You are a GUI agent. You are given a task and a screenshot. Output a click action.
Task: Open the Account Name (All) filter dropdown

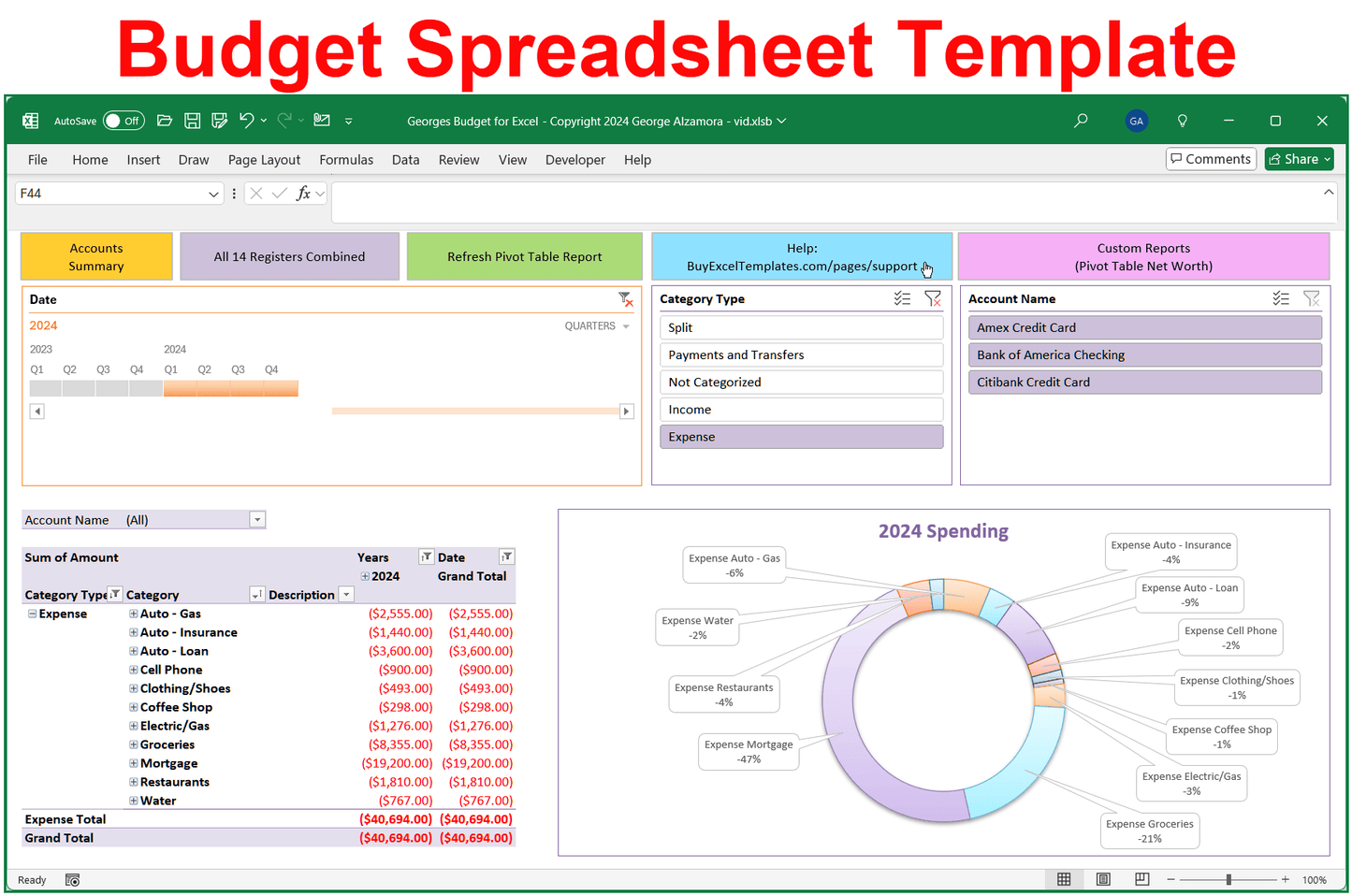(257, 520)
